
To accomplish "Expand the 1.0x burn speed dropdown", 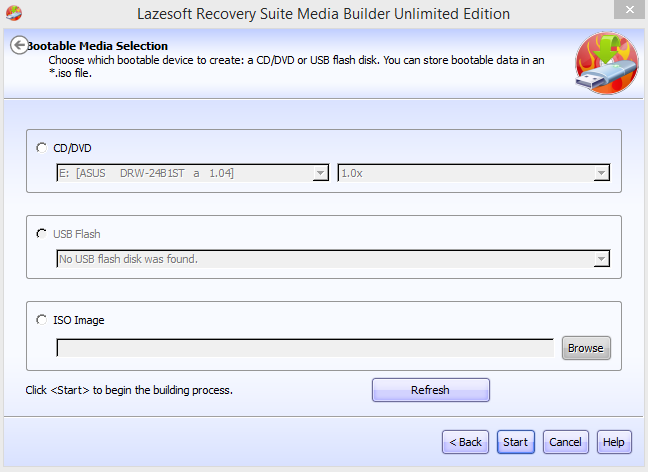I will [x=474, y=173].
